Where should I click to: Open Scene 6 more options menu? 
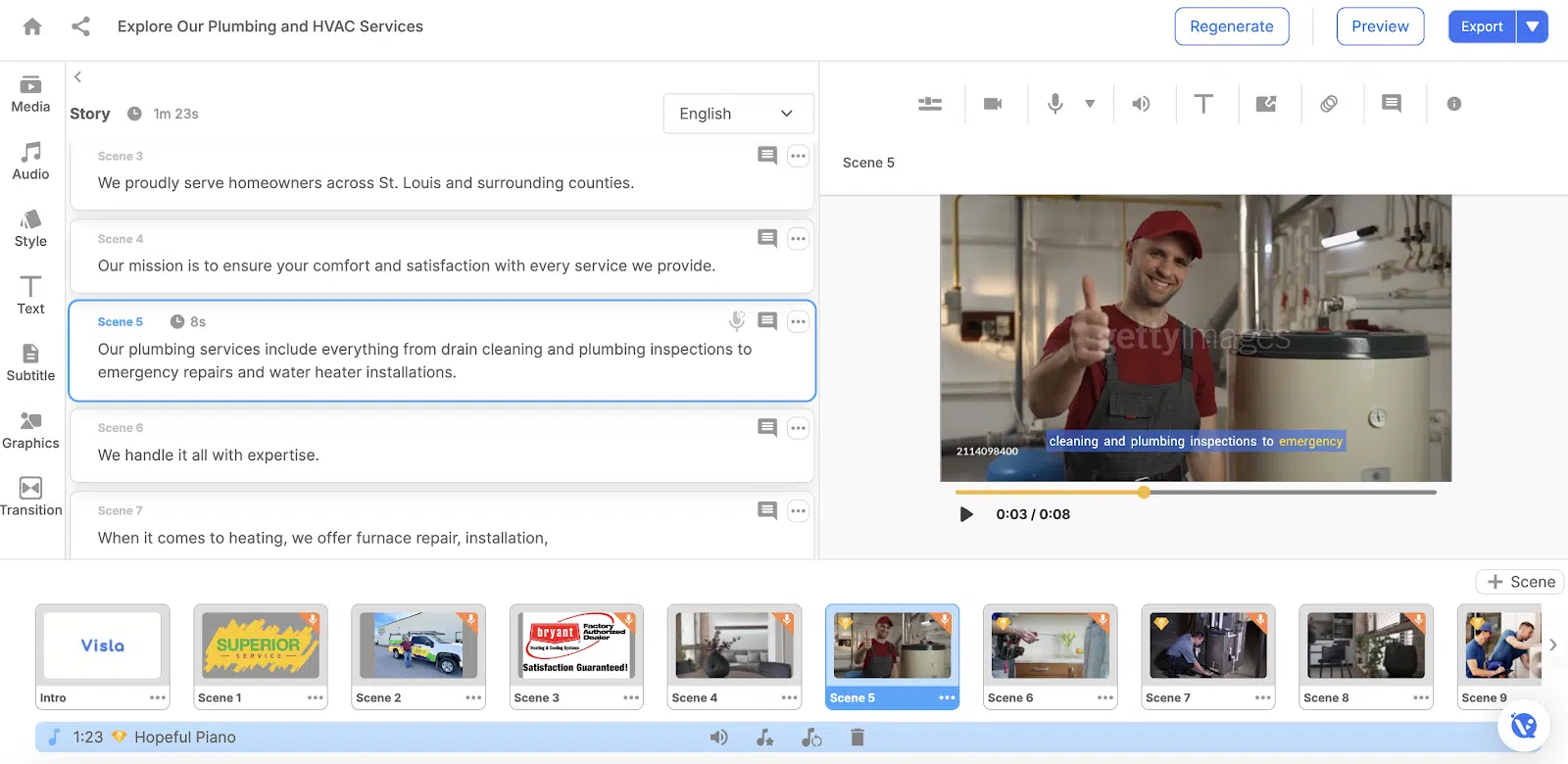[x=798, y=428]
